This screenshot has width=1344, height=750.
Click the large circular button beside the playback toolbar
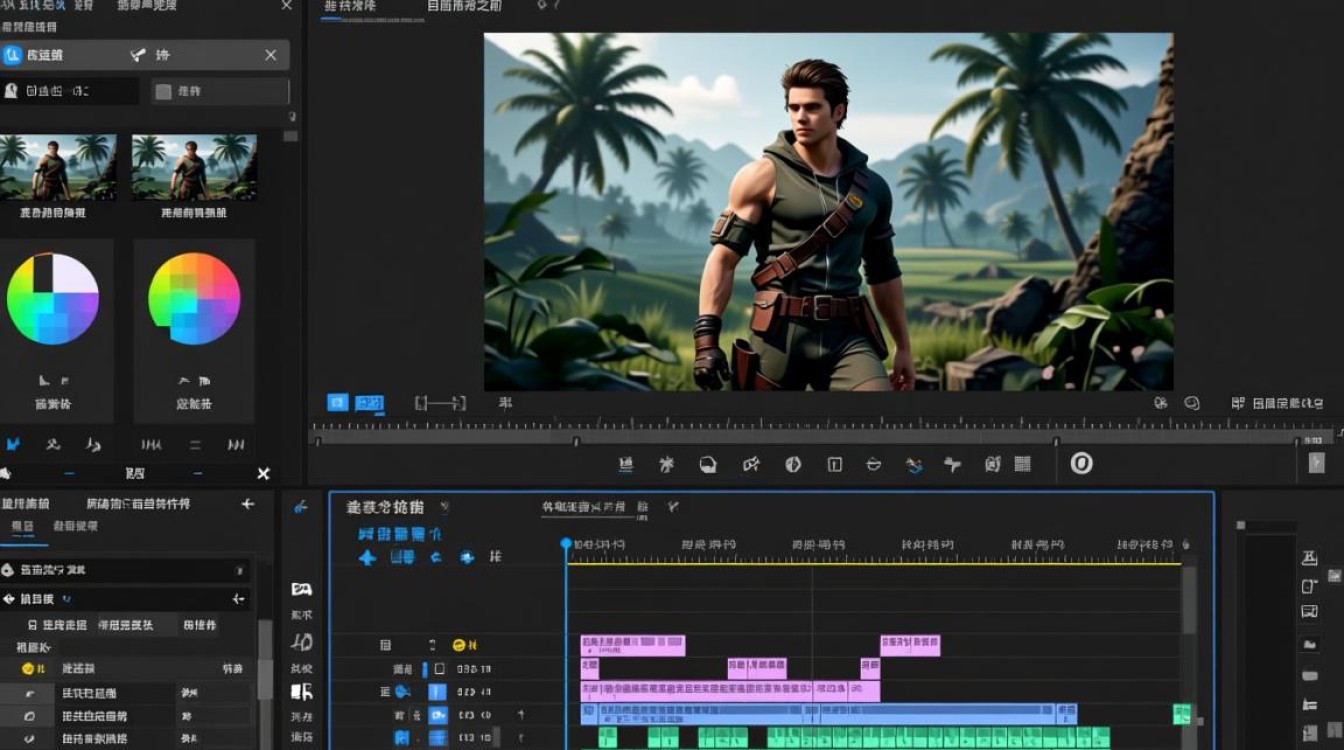(1081, 463)
